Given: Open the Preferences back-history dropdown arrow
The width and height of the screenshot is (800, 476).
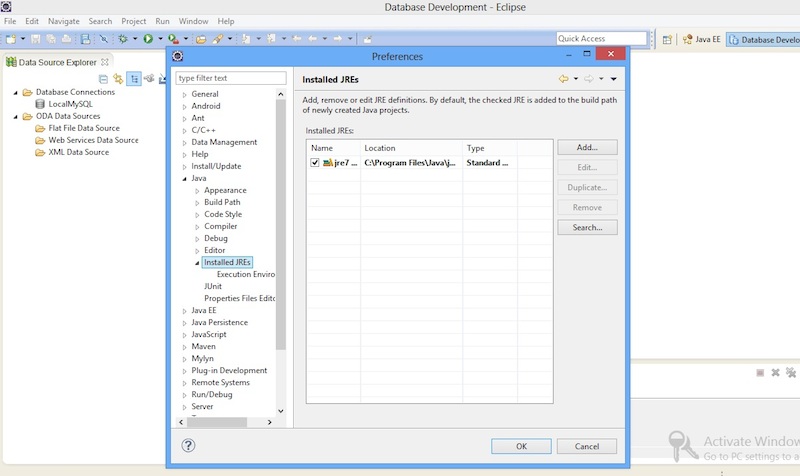Looking at the screenshot, I should 576,79.
